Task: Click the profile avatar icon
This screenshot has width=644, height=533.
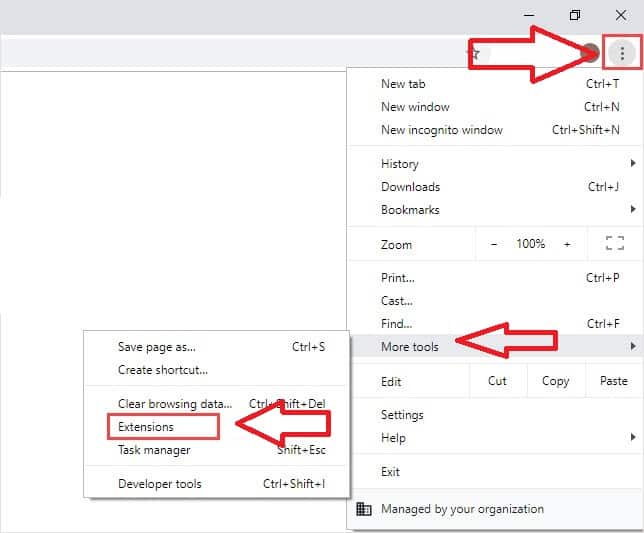Action: point(591,53)
